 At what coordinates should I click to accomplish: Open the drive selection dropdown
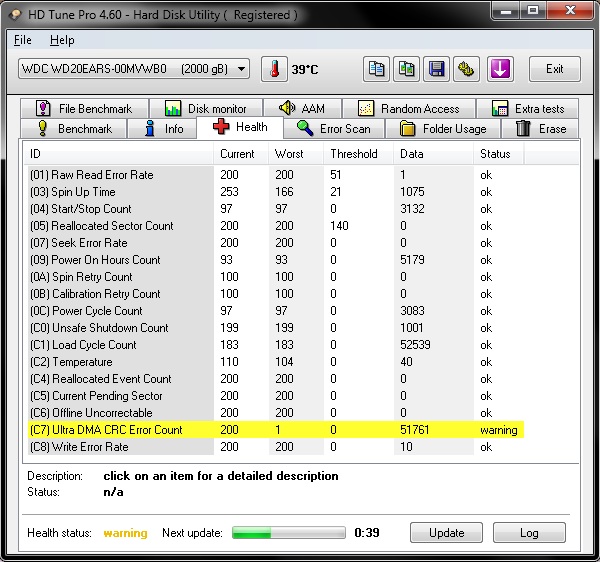134,69
